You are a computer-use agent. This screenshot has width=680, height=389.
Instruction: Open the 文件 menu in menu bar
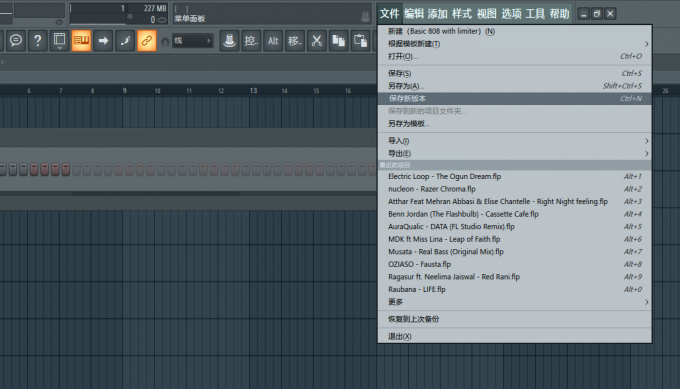tap(389, 14)
